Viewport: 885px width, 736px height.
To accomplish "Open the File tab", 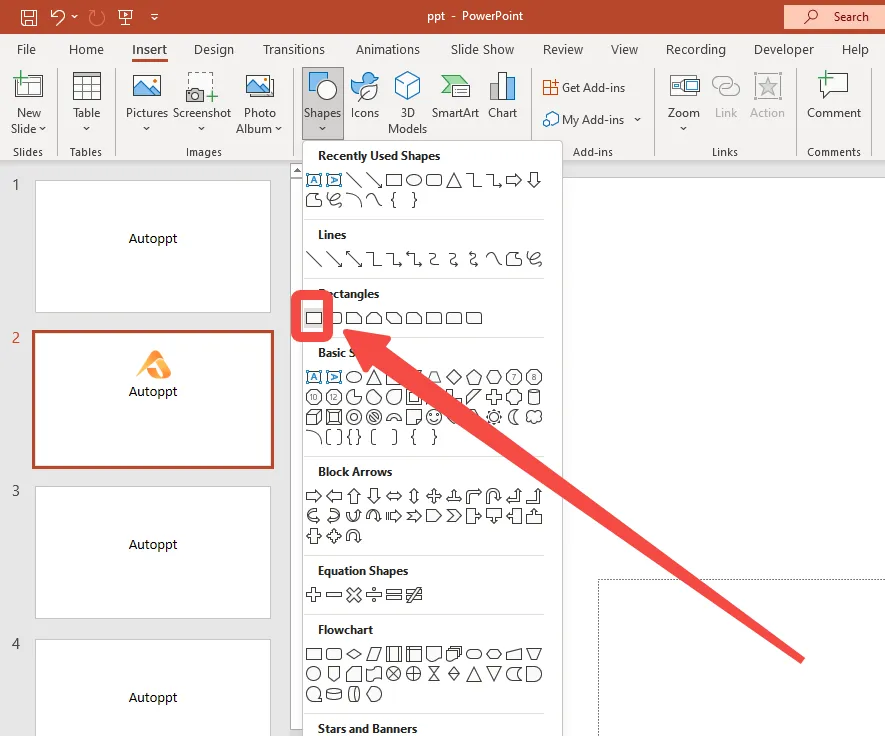I will tap(26, 50).
